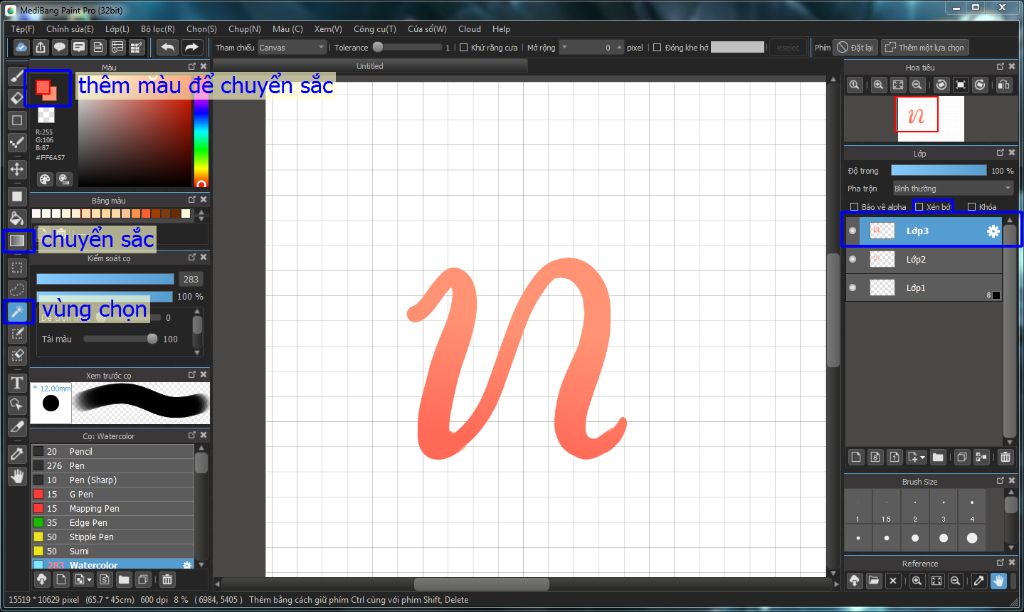Click the layer opacity Độ trong bar

(x=938, y=170)
